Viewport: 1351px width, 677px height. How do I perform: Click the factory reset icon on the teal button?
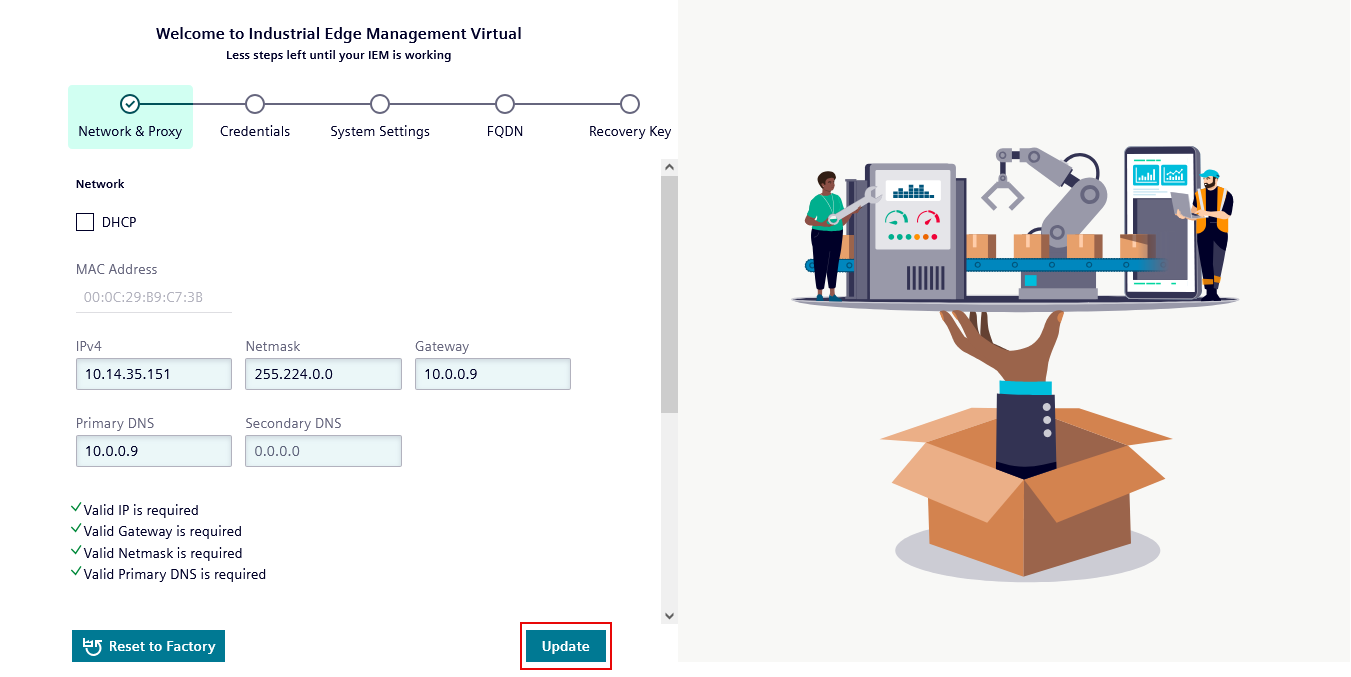tap(91, 646)
